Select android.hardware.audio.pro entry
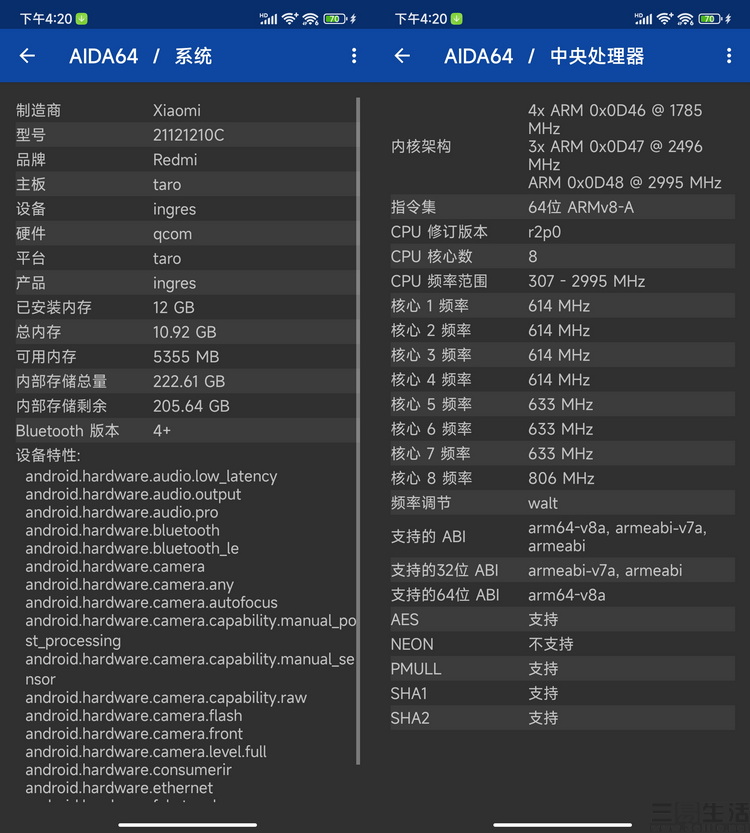 pyautogui.click(x=122, y=513)
